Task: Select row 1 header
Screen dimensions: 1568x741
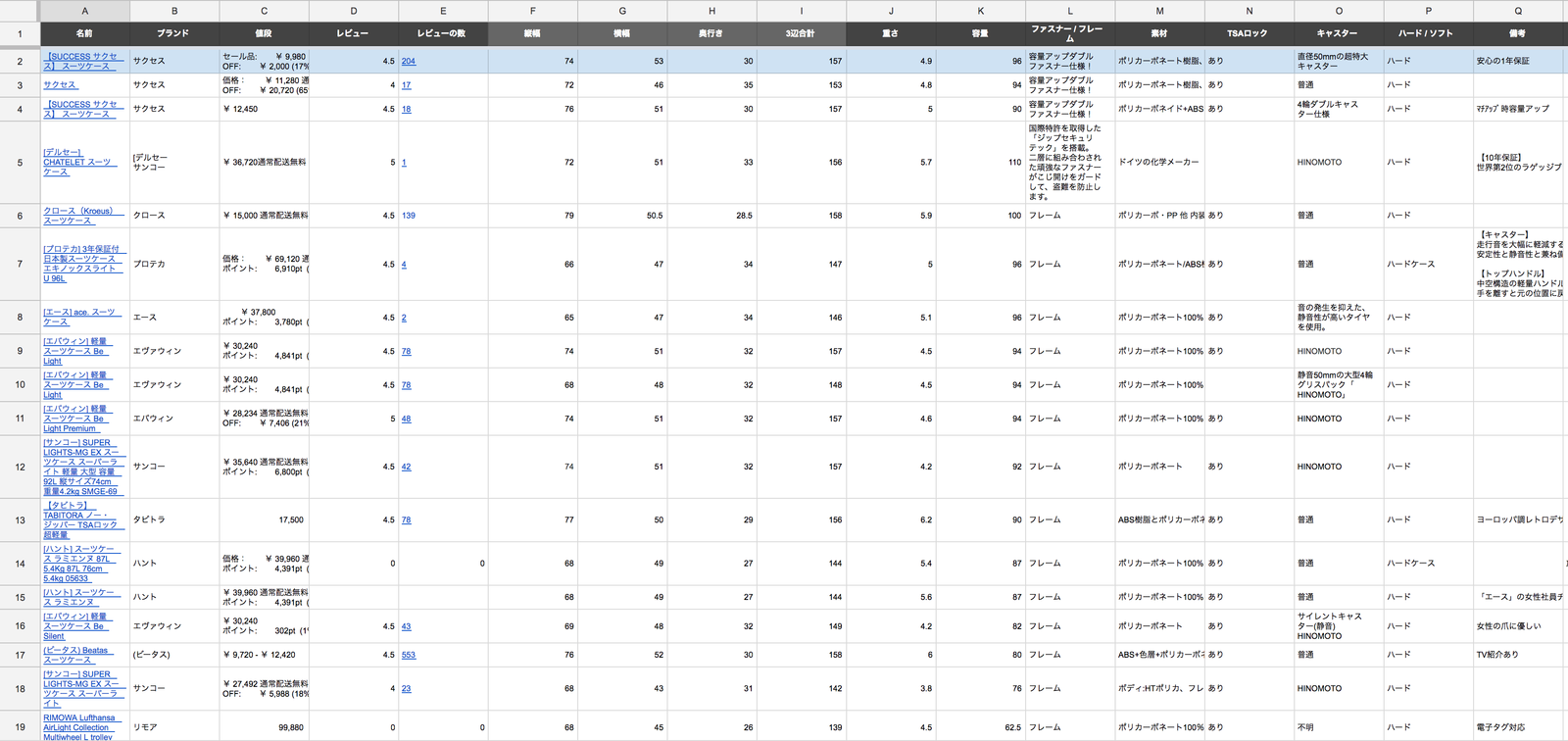Action: pyautogui.click(x=20, y=33)
